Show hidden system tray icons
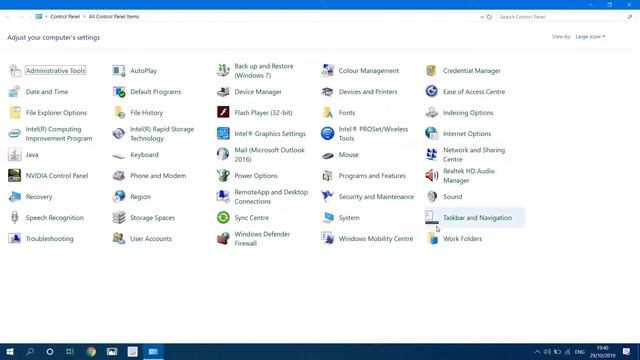The width and height of the screenshot is (640, 360). click(x=537, y=352)
